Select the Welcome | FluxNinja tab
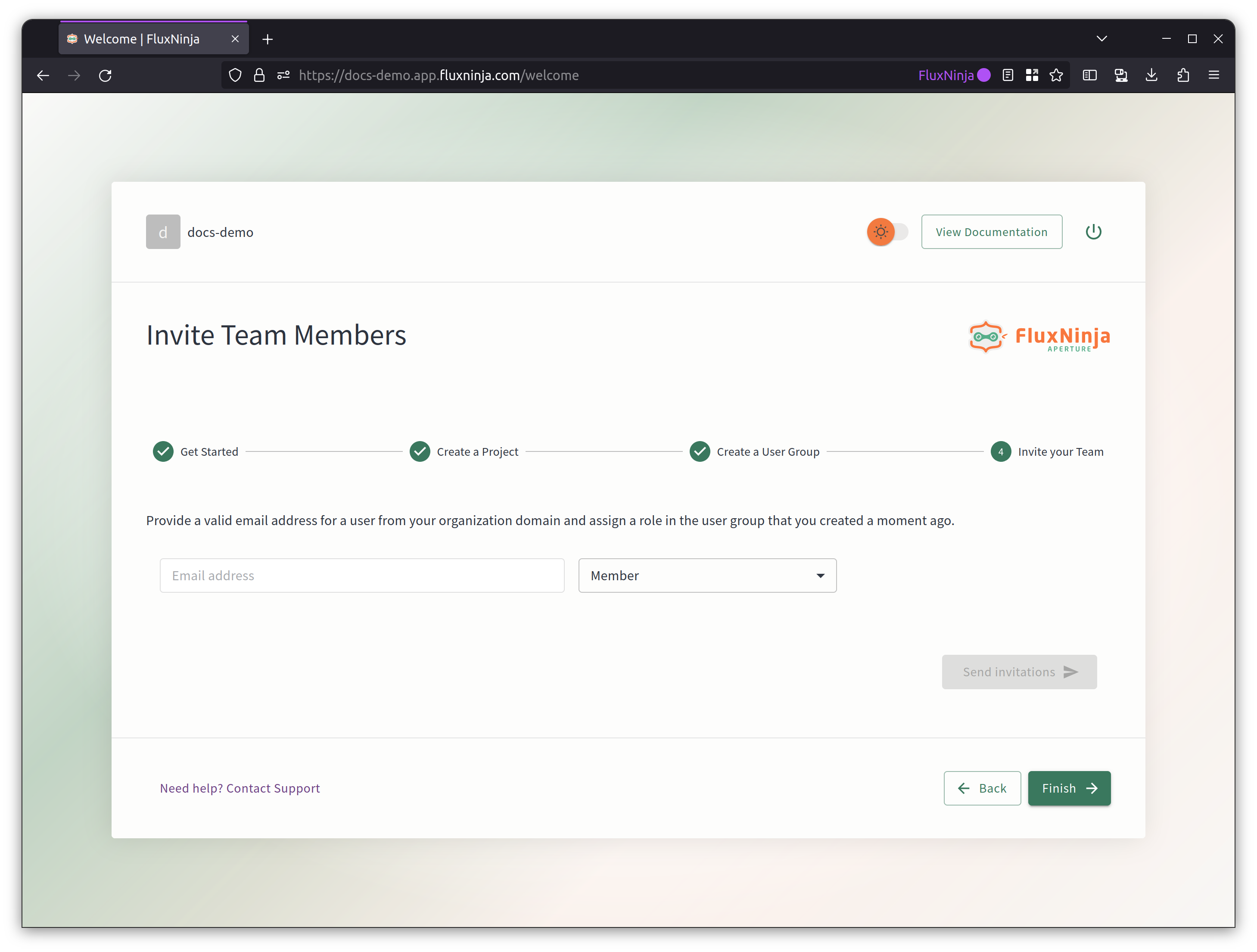The width and height of the screenshot is (1257, 952). point(154,39)
